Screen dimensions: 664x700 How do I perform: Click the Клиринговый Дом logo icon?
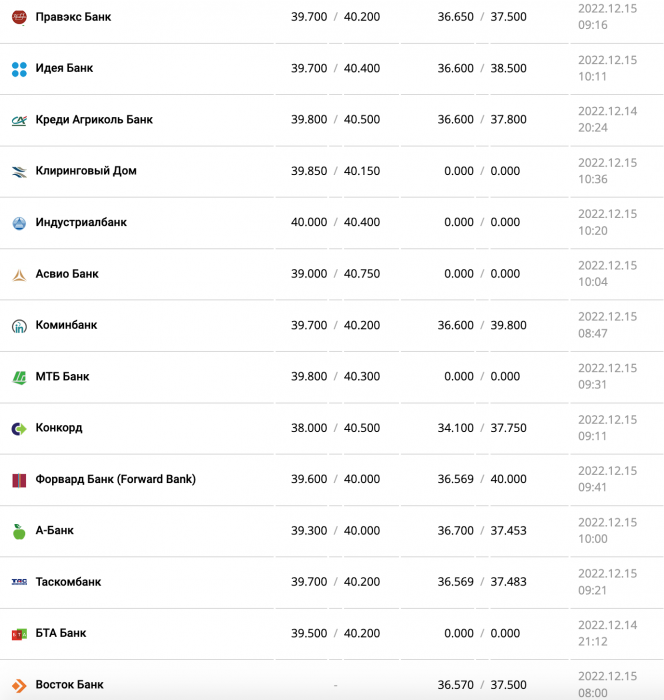[19, 171]
